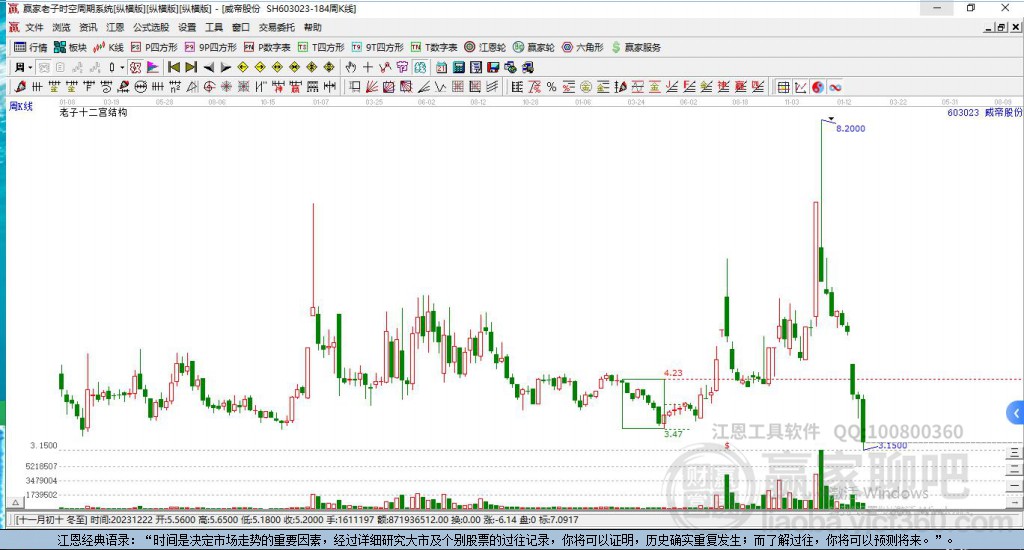Click the truck delivery icon
1024x550 pixels.
tap(528, 67)
